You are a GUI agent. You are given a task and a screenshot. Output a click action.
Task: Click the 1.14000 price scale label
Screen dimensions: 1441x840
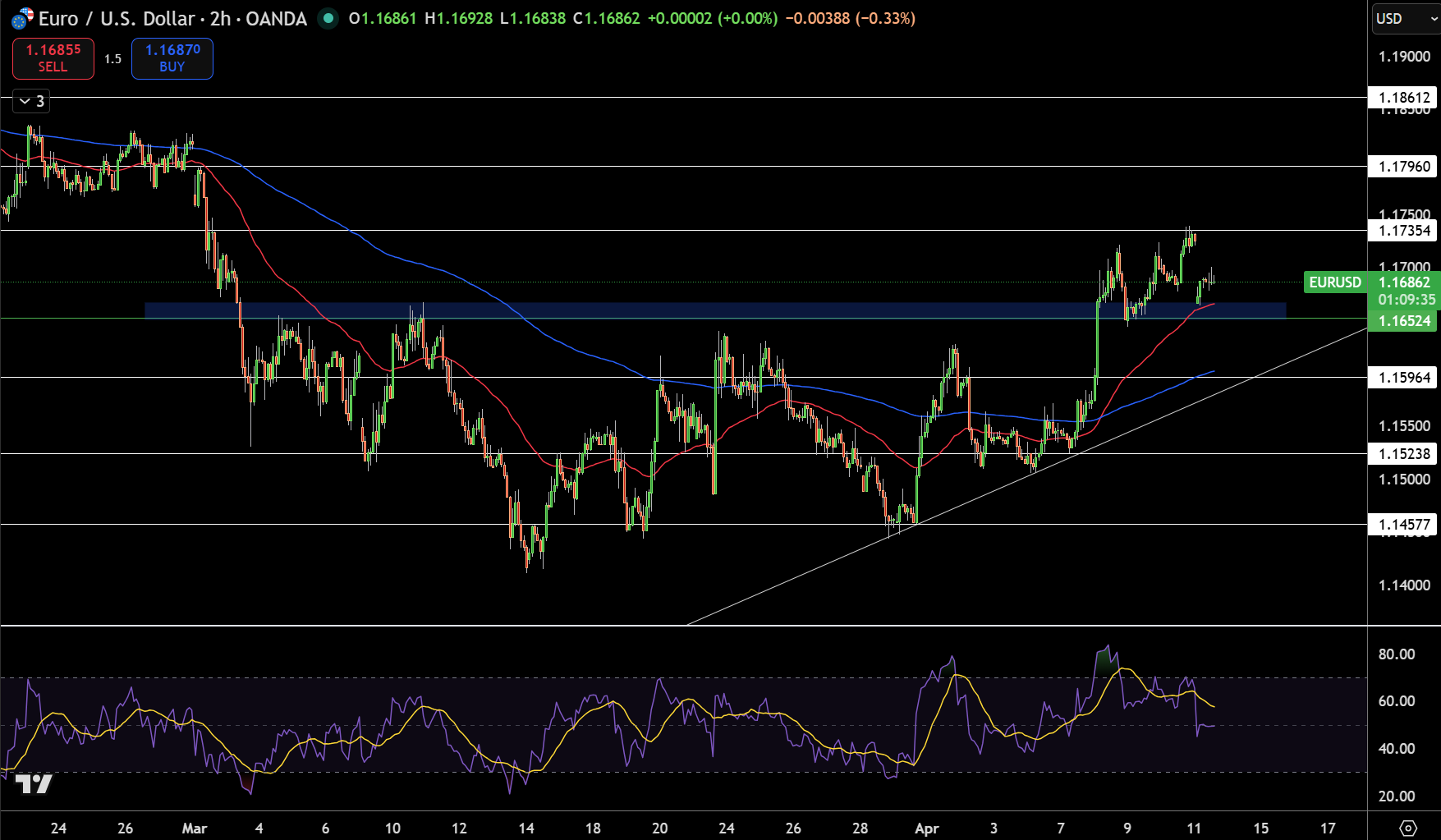[1404, 585]
